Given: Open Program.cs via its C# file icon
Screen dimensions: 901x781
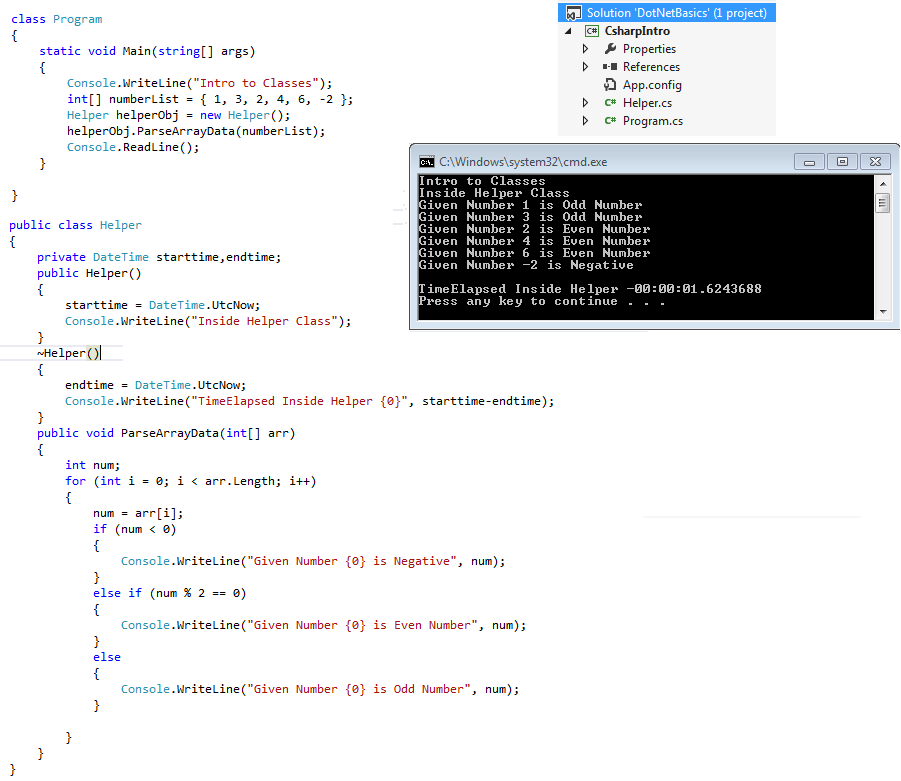Looking at the screenshot, I should coord(611,121).
